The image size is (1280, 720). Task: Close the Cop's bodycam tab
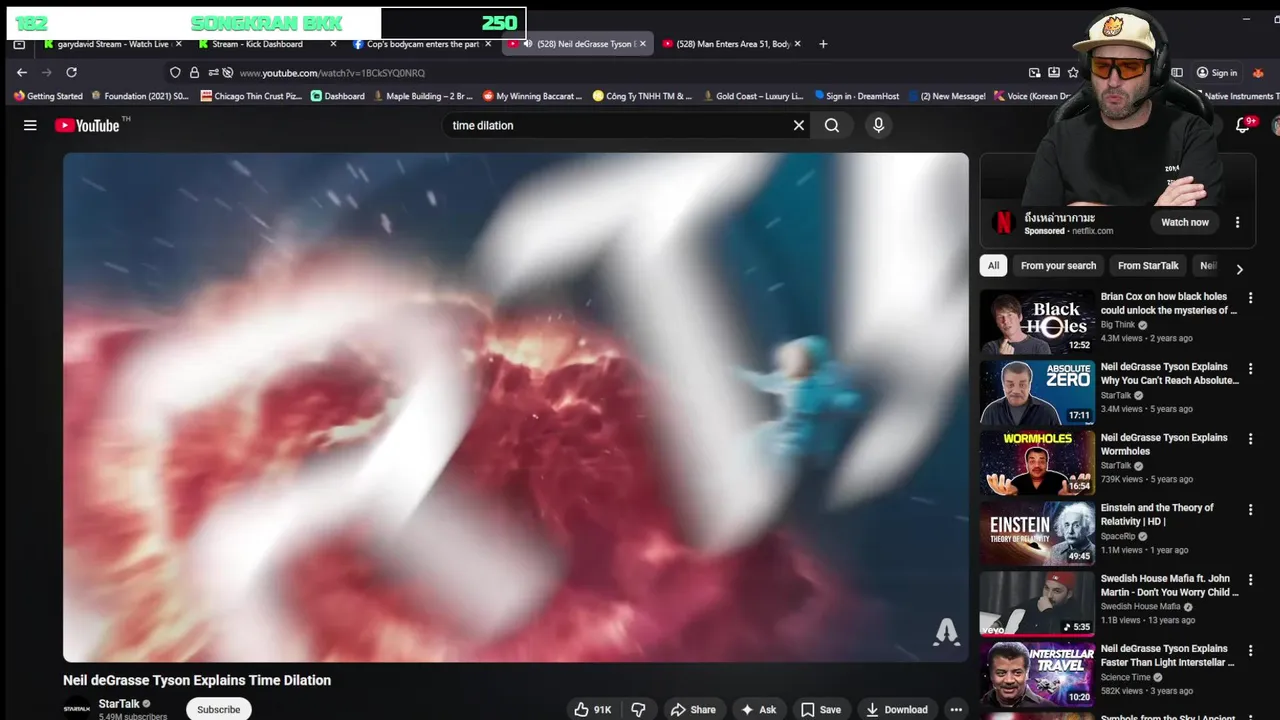tap(488, 44)
